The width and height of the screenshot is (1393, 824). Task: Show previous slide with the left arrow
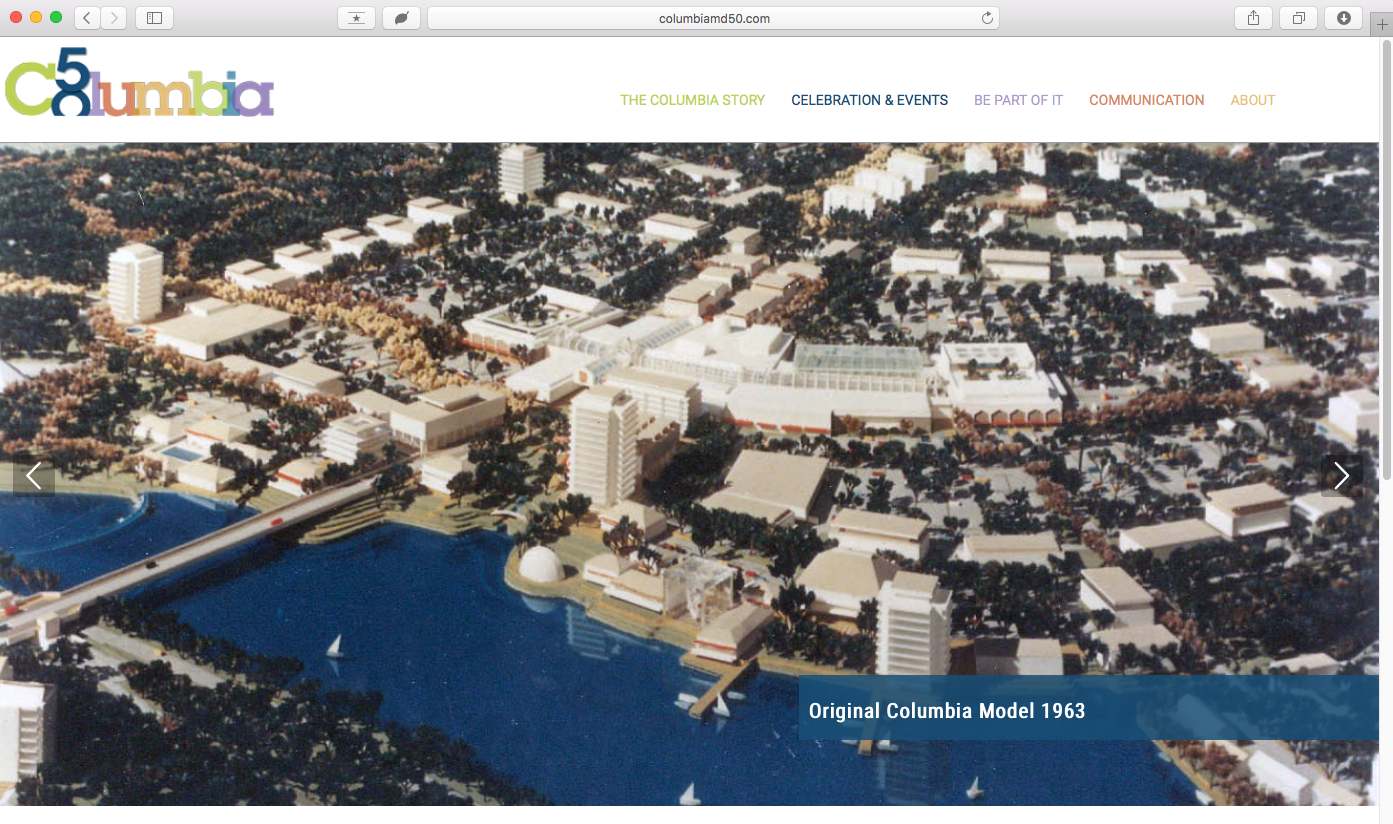coord(34,476)
